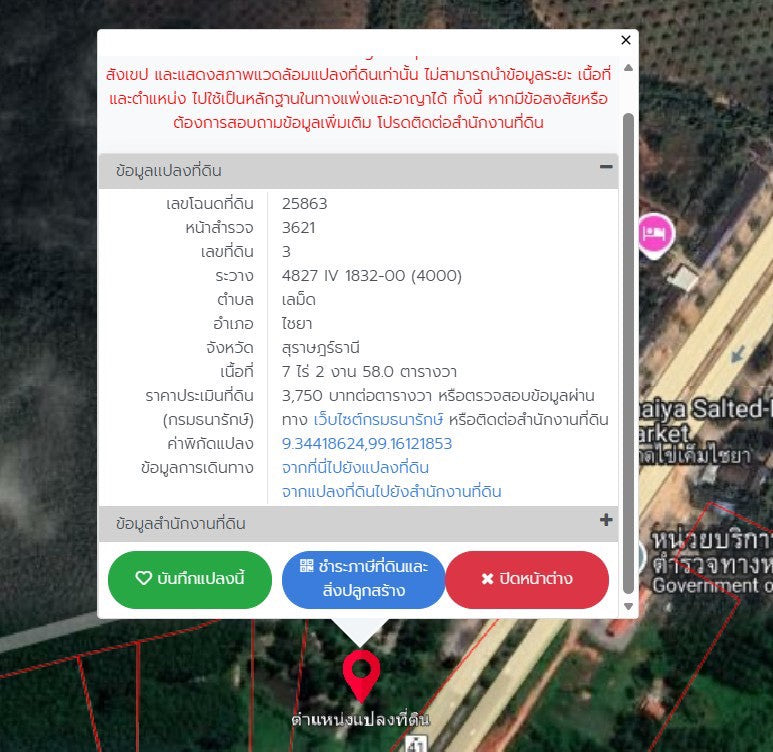The width and height of the screenshot is (773, 752).
Task: Collapse the ข้อมูลแปลงที่ดิน section with minus icon
Action: (x=605, y=168)
